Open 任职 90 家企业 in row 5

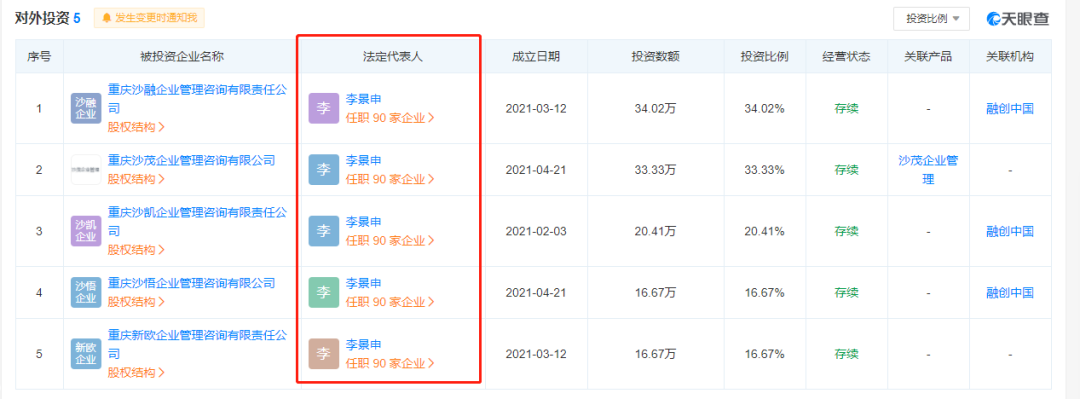(390, 363)
